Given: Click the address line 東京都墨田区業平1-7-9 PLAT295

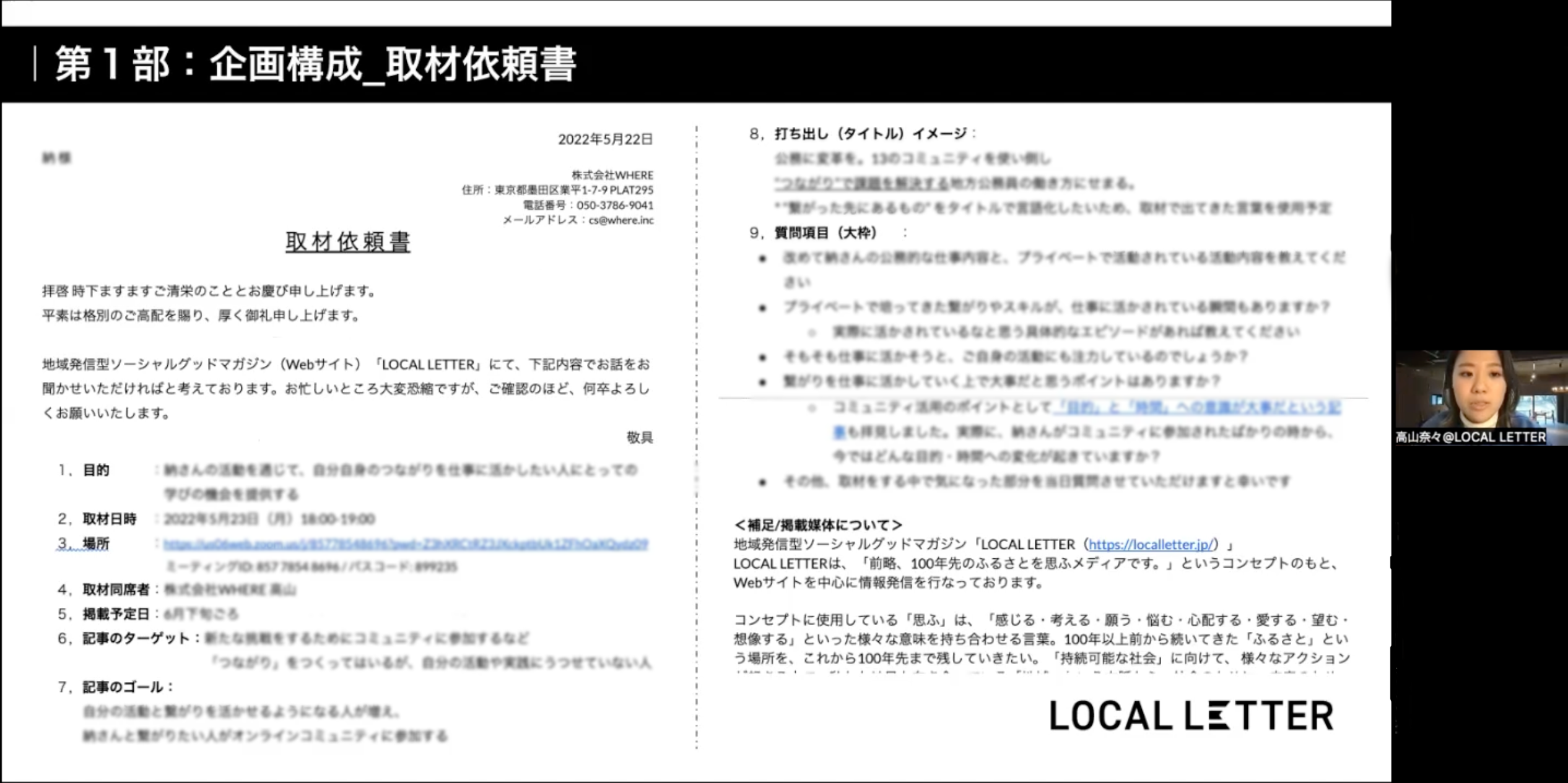Looking at the screenshot, I should pyautogui.click(x=573, y=190).
